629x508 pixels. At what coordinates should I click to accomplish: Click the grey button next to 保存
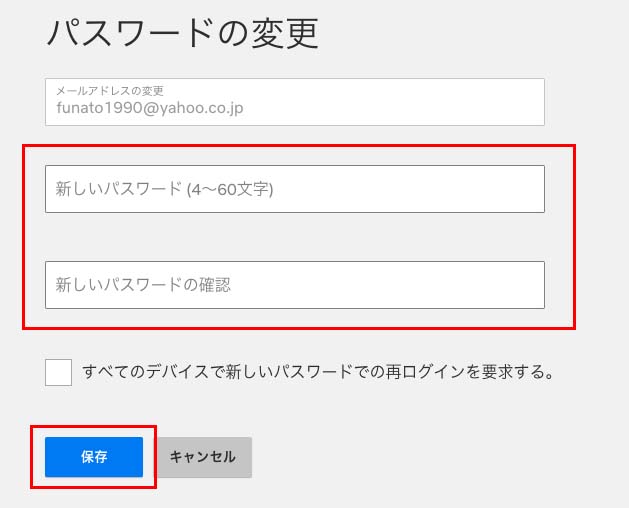point(203,457)
